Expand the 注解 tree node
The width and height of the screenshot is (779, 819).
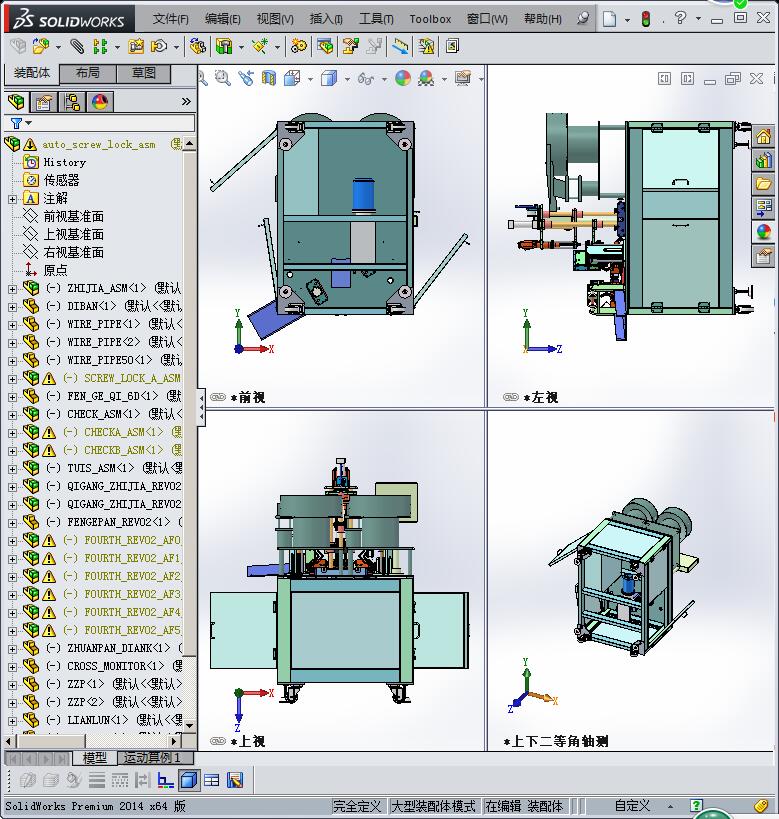pos(12,199)
